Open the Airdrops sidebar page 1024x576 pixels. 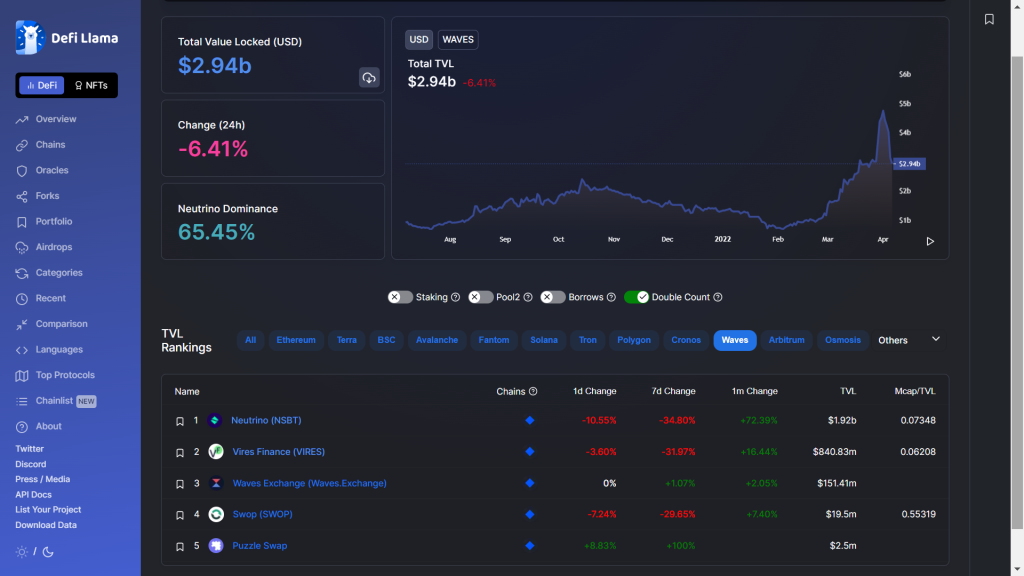click(x=54, y=248)
